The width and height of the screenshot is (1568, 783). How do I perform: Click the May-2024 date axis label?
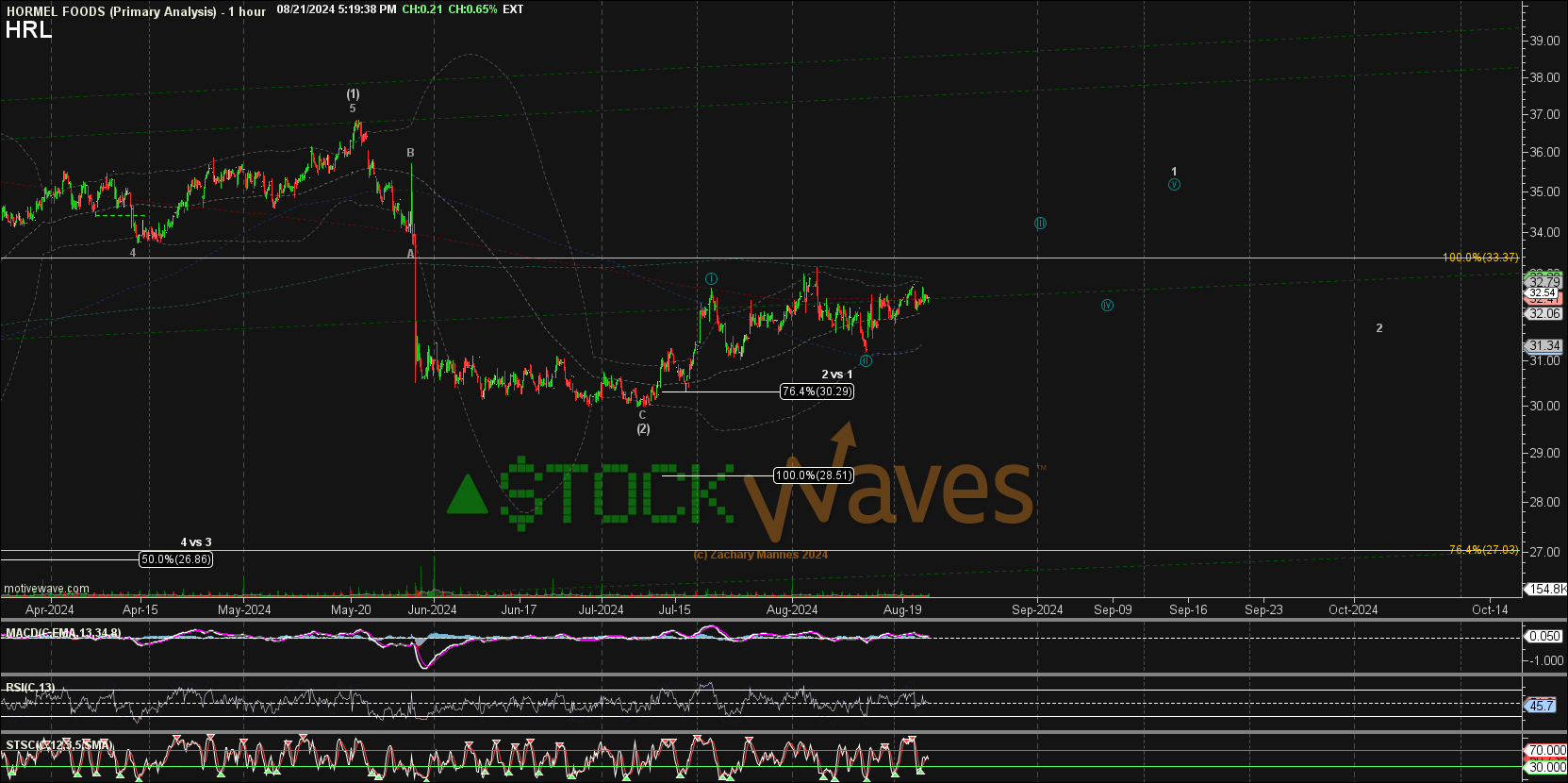pyautogui.click(x=244, y=609)
